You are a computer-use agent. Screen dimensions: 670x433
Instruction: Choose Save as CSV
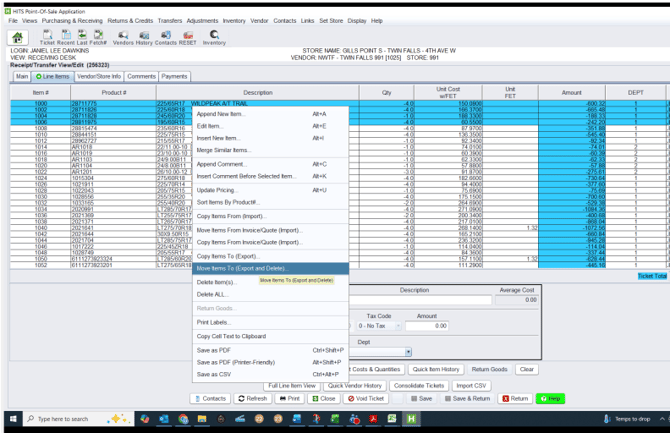[270, 374]
